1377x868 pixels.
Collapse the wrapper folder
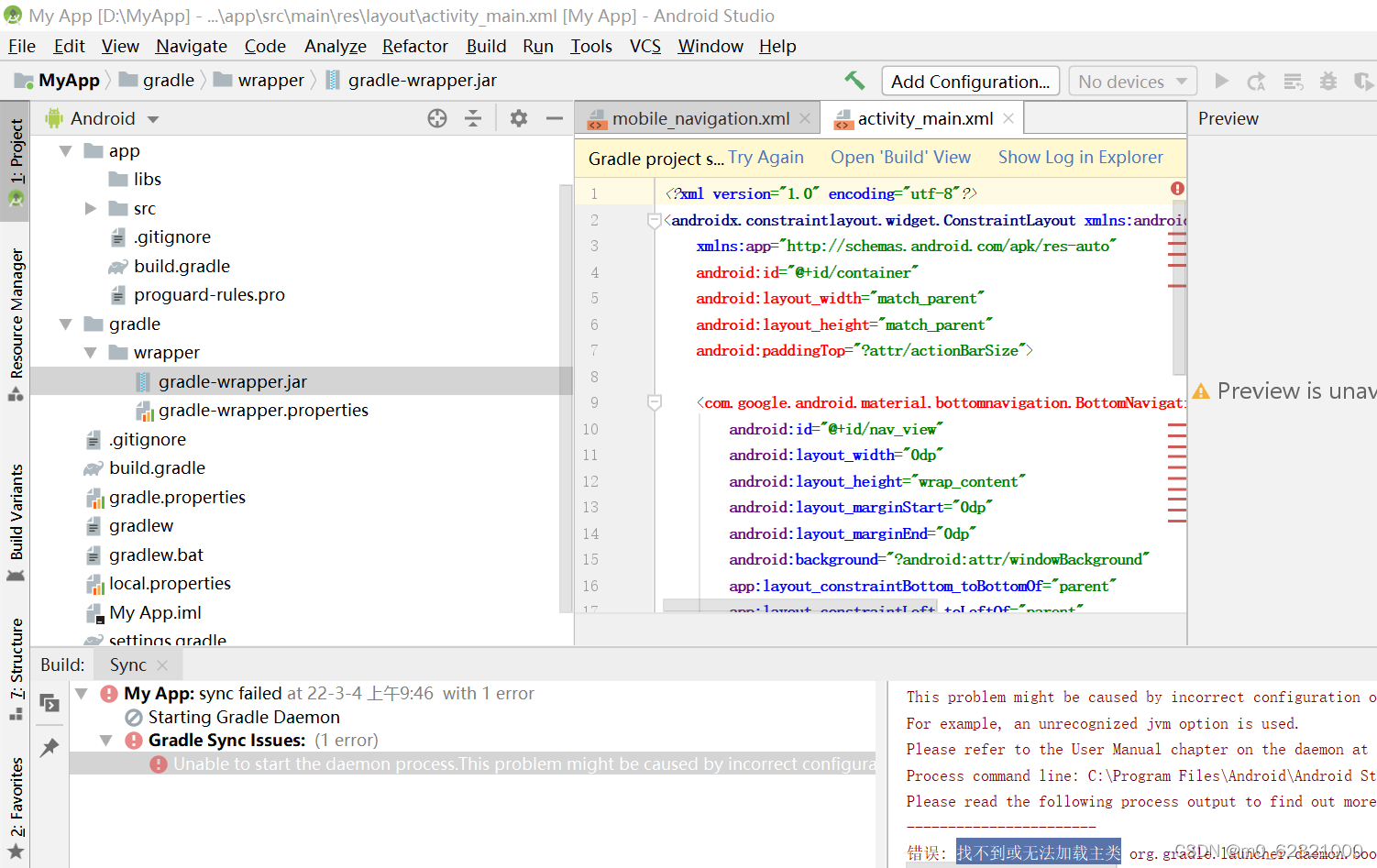(91, 352)
